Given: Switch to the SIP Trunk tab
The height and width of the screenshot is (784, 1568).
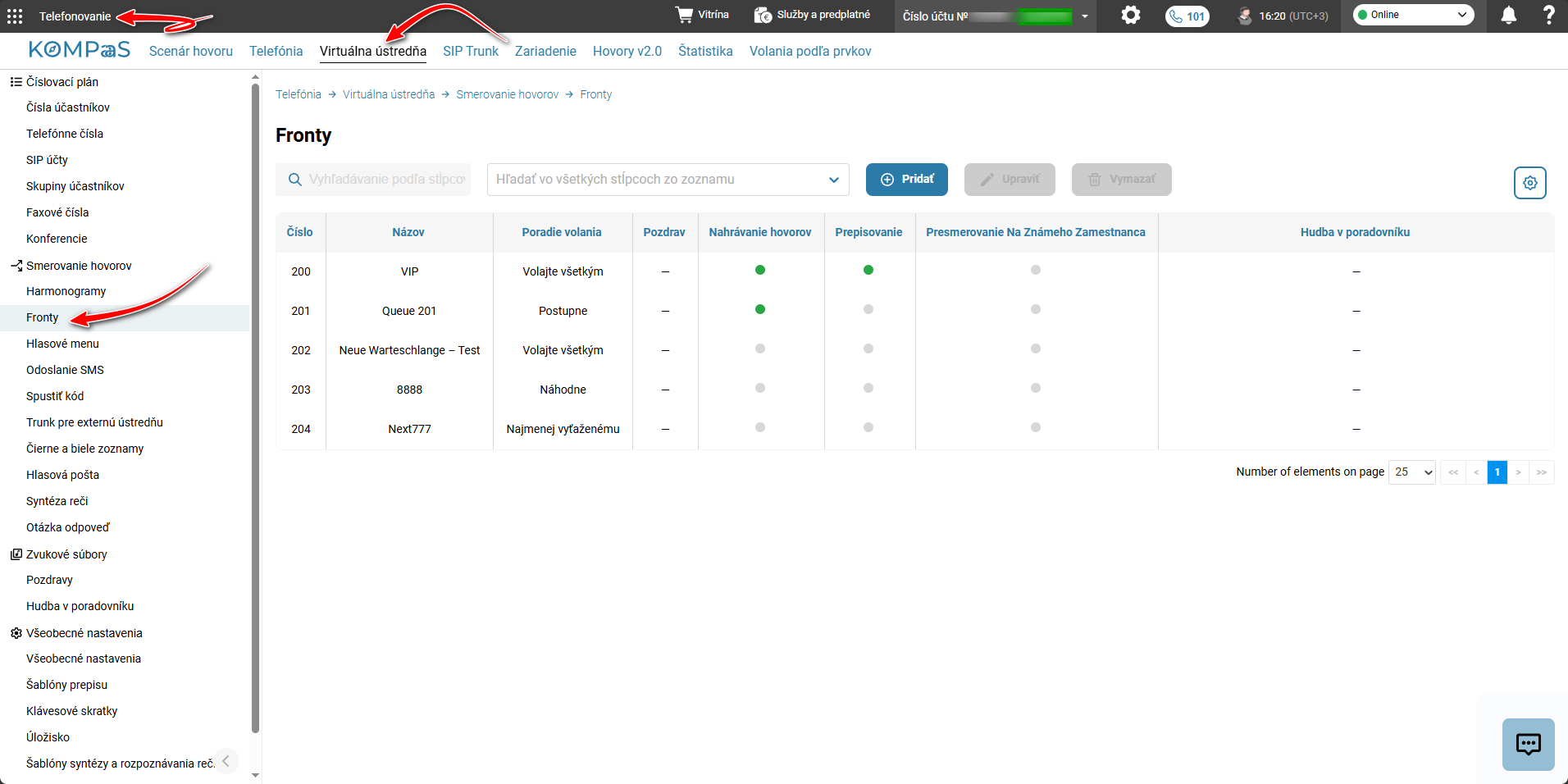Looking at the screenshot, I should point(471,51).
